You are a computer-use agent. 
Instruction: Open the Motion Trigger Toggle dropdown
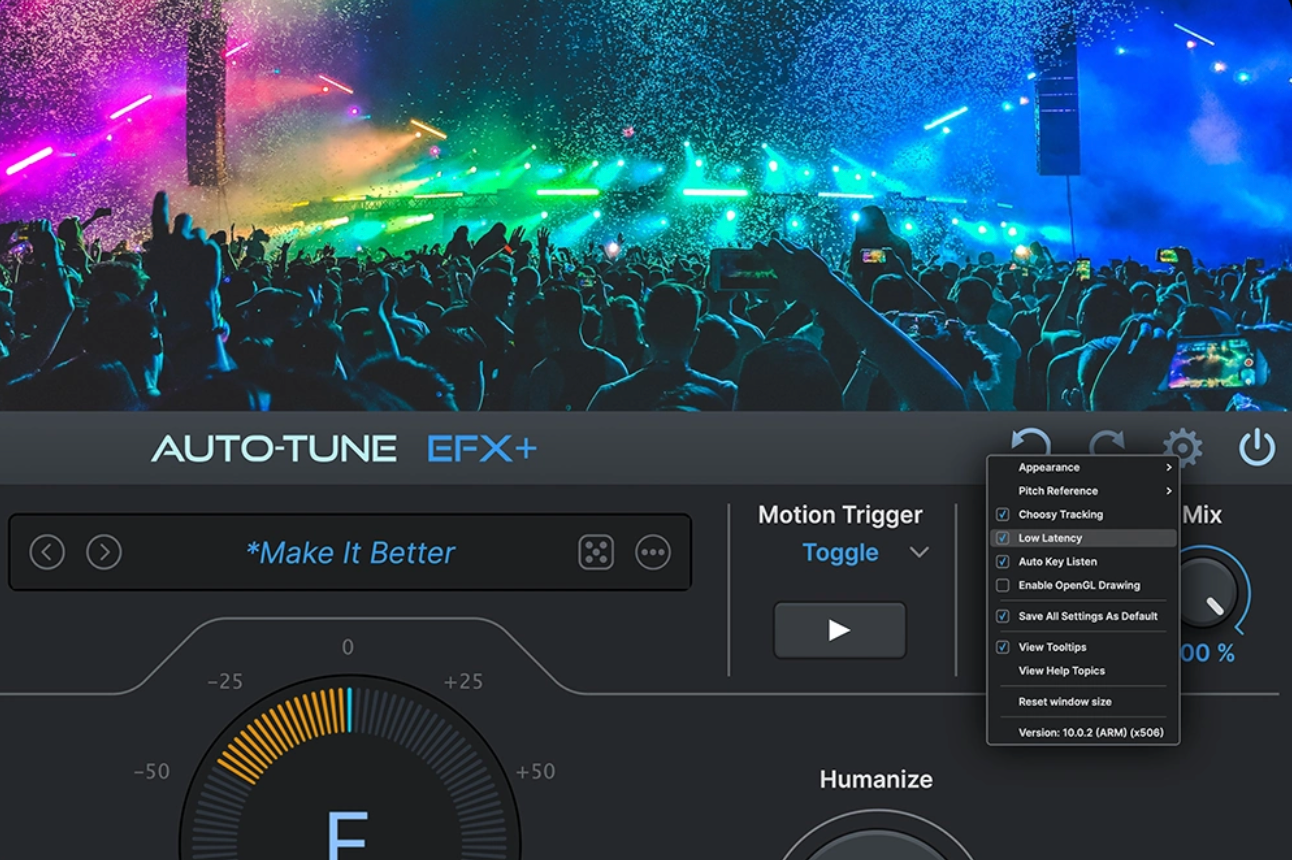click(x=919, y=553)
